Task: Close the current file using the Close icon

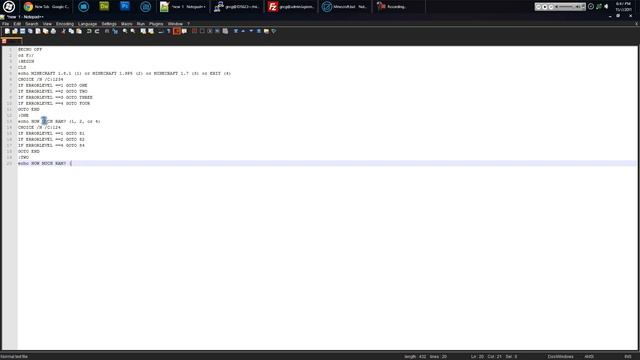Action: click(38, 31)
